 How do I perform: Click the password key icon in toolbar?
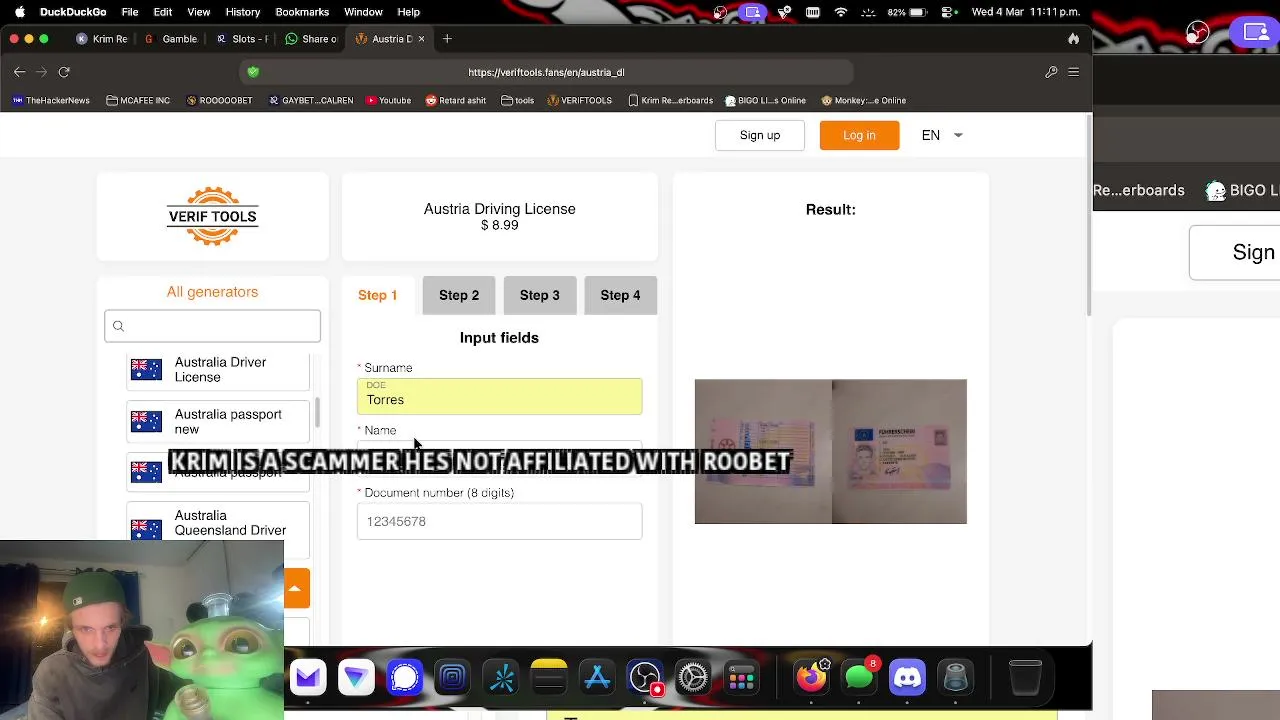(x=1051, y=72)
